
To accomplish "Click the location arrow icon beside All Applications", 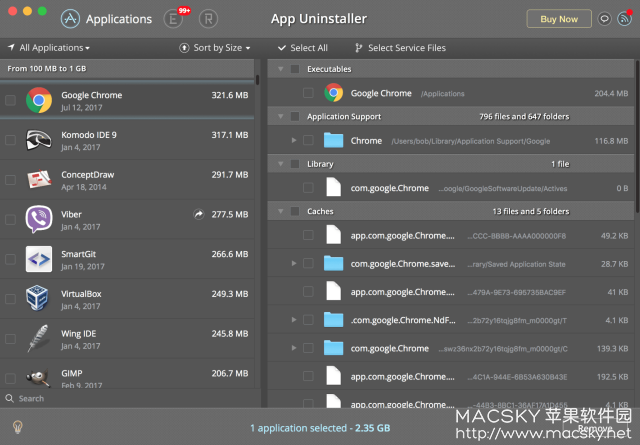I will click(x=11, y=47).
